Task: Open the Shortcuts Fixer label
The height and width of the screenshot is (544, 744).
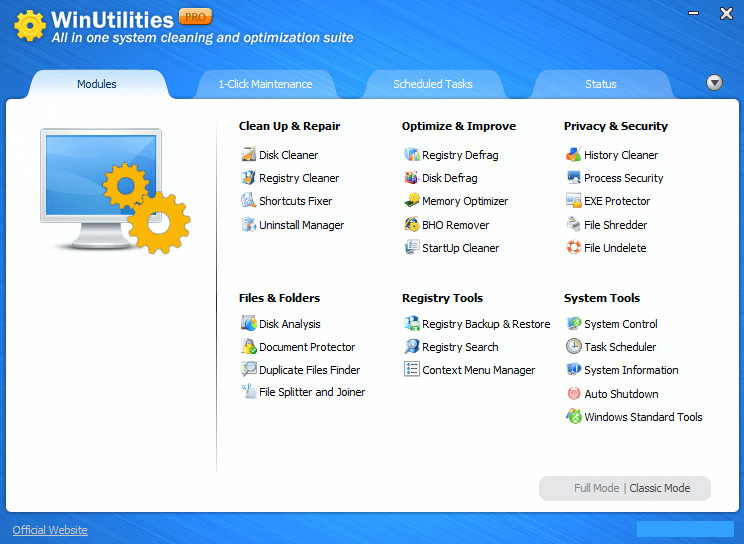Action: (296, 201)
